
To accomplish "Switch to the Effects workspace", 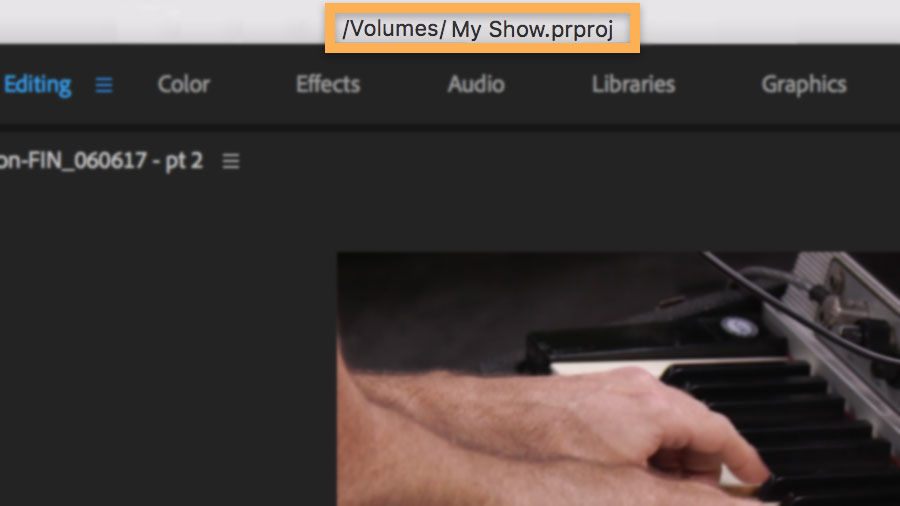I will click(x=328, y=84).
